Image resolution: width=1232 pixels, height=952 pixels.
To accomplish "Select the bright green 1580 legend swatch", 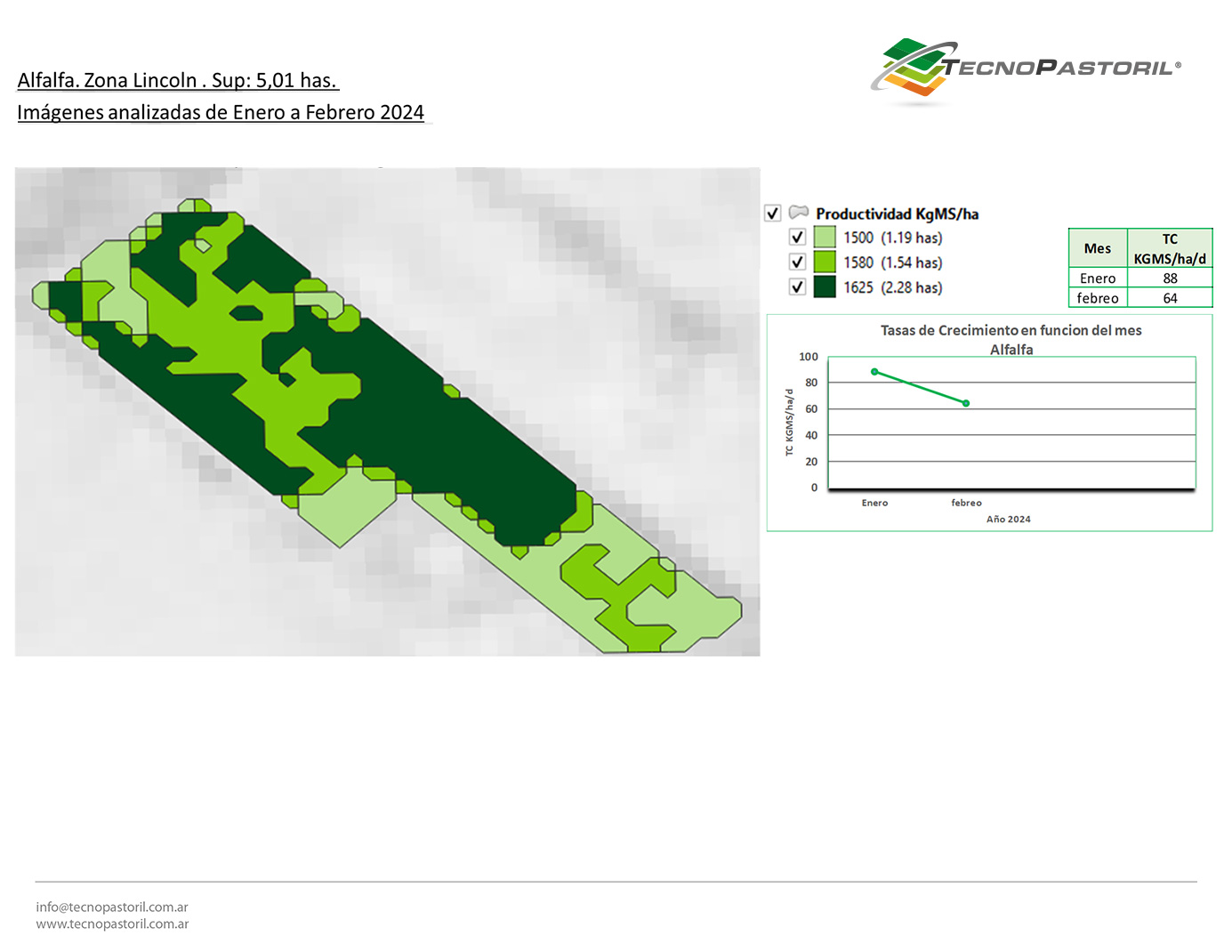I will (825, 262).
